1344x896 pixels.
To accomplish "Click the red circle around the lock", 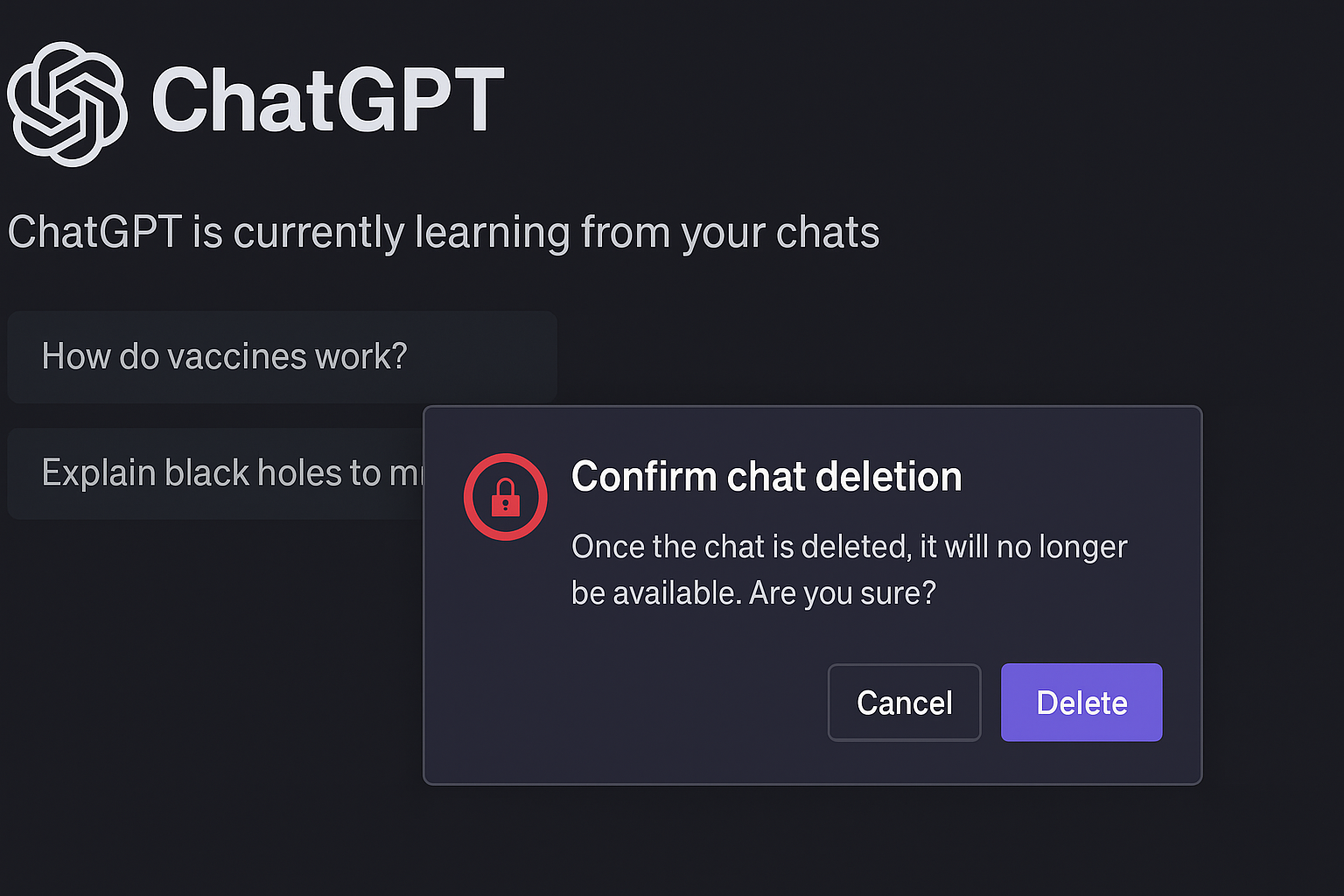I will click(x=506, y=496).
